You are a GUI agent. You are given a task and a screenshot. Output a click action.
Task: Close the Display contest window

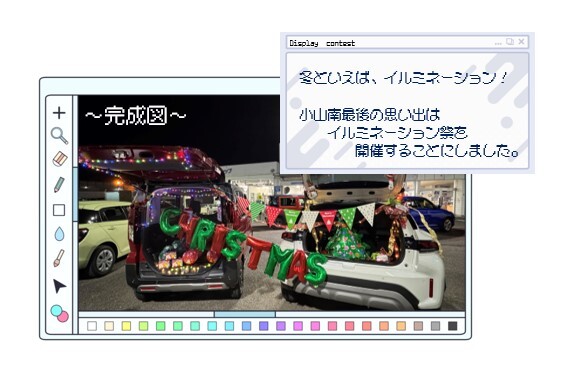pos(521,42)
